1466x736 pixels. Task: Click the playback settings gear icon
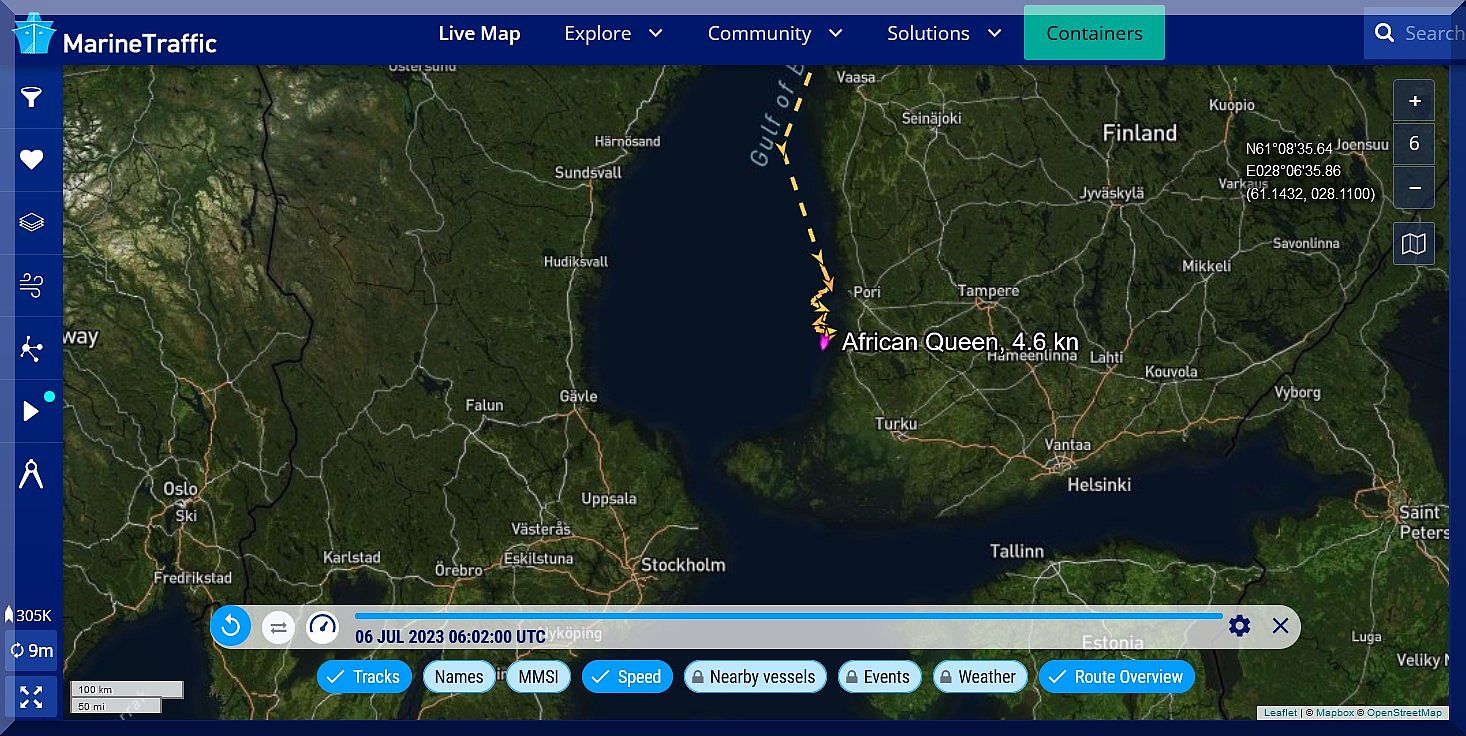point(1239,626)
